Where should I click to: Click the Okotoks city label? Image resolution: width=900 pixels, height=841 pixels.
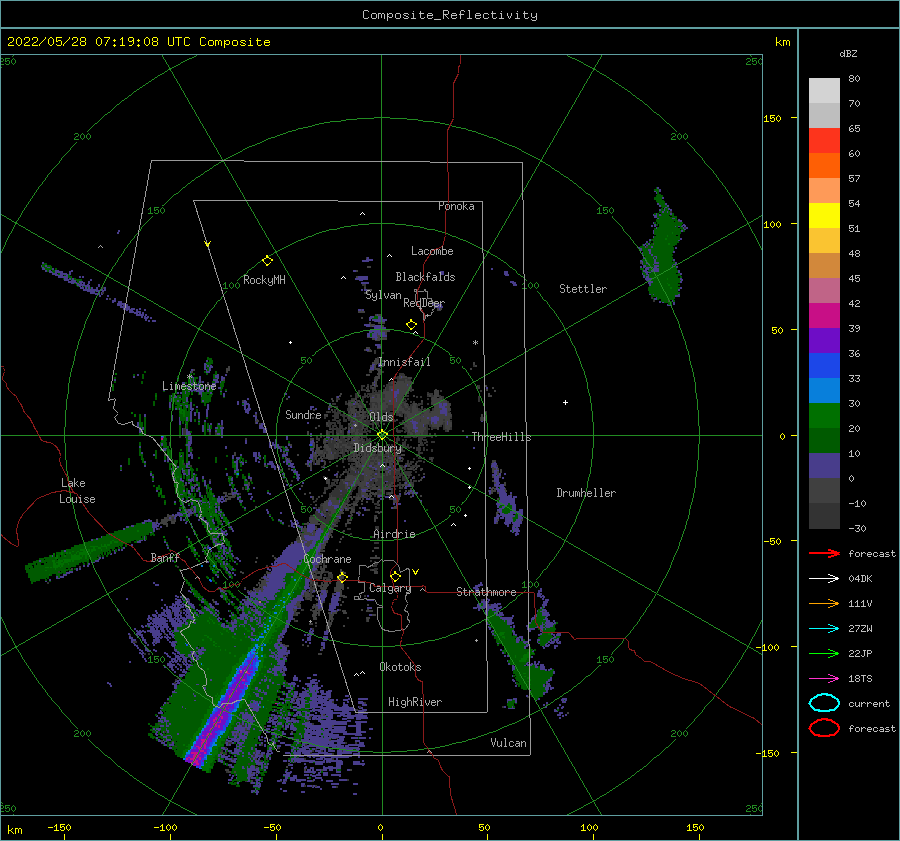coord(400,667)
